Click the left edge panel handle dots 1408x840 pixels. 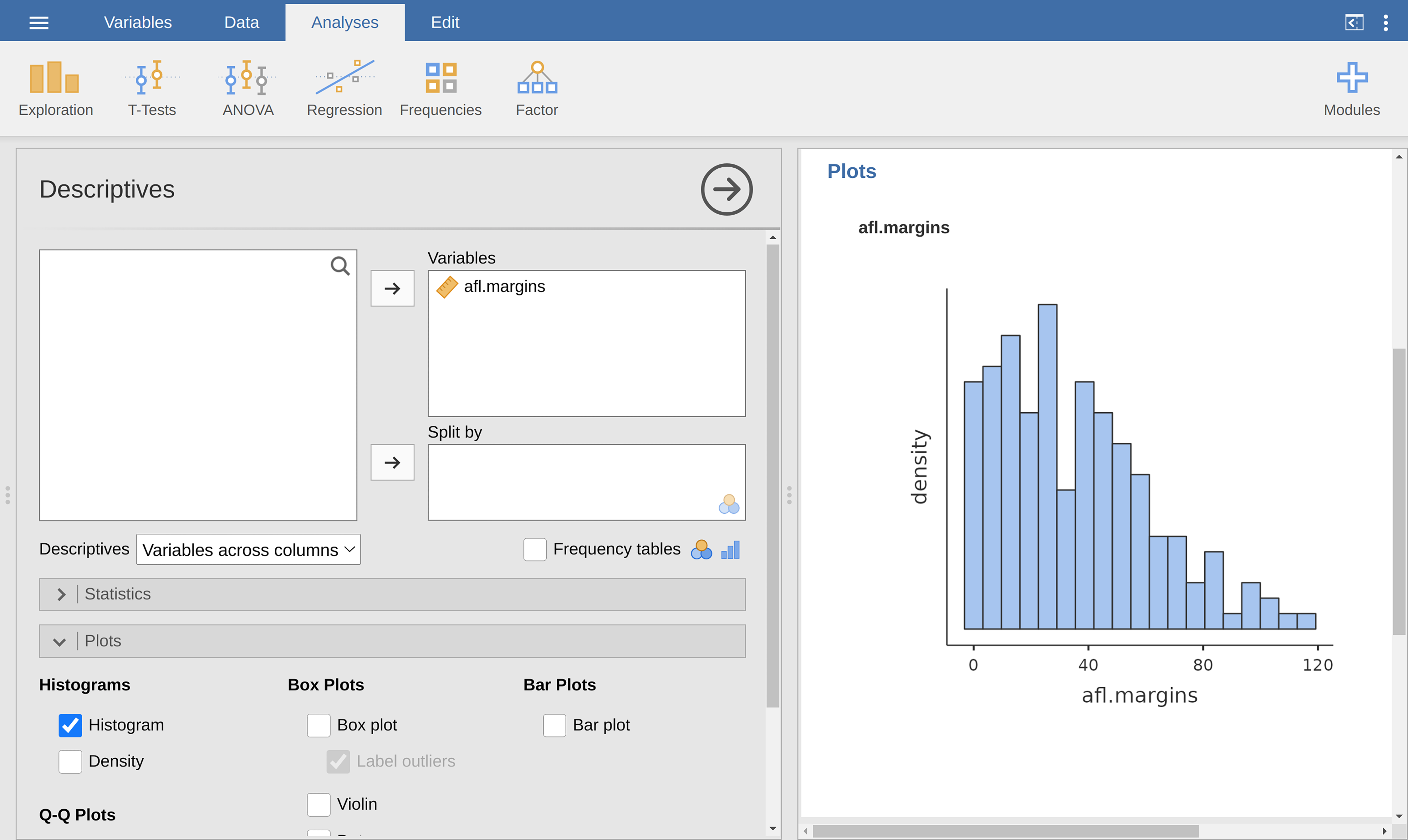coord(8,495)
